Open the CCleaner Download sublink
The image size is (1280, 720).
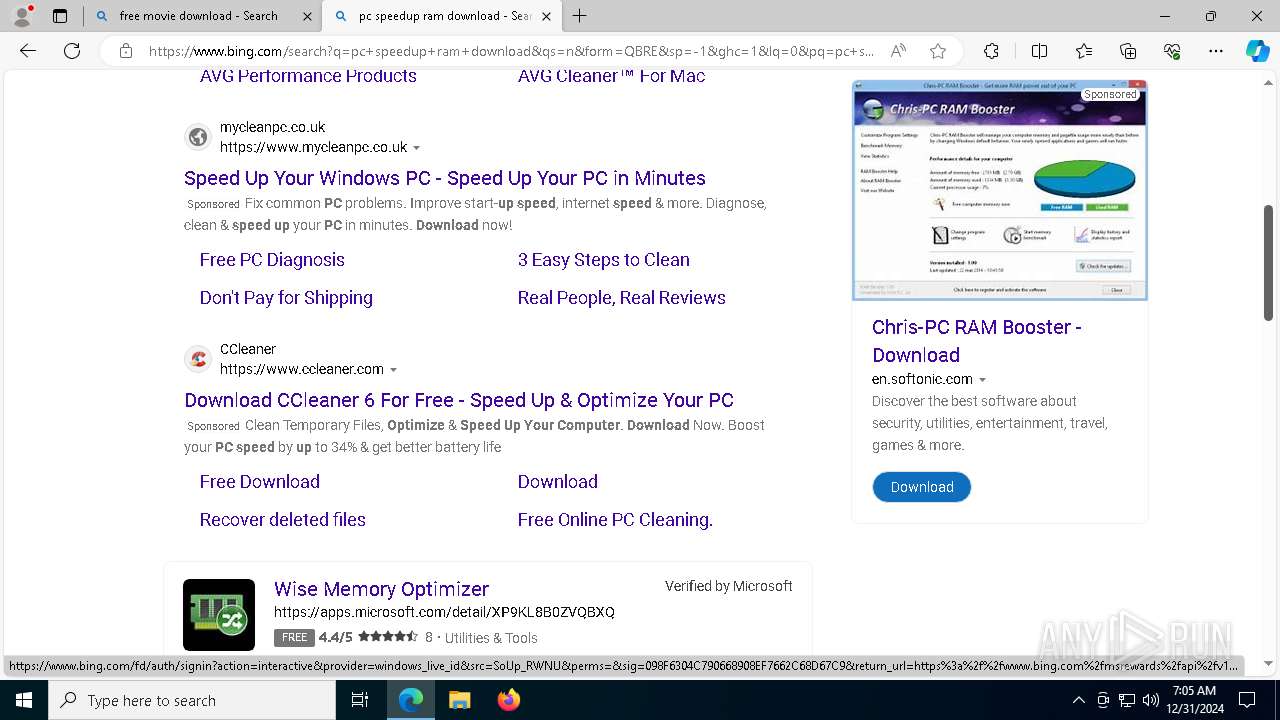pyautogui.click(x=558, y=482)
